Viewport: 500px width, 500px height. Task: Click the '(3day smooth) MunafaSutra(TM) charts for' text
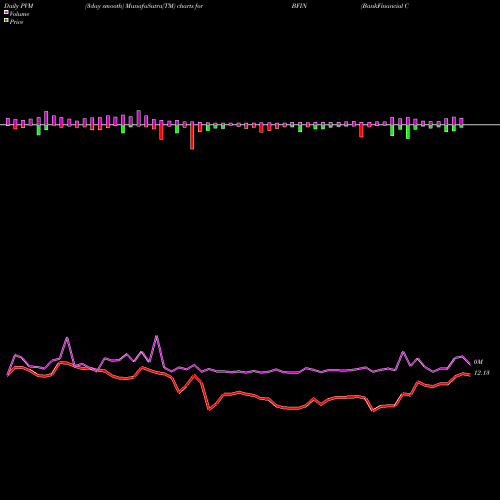coord(144,6)
